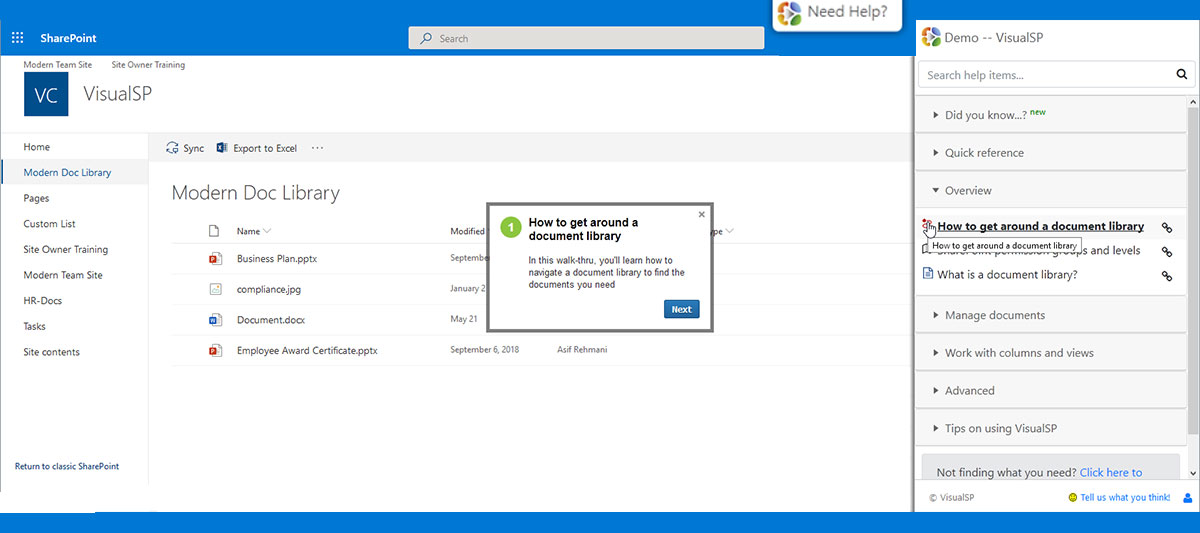The image size is (1200, 533).
Task: Click the SharePoint search box
Action: click(586, 38)
